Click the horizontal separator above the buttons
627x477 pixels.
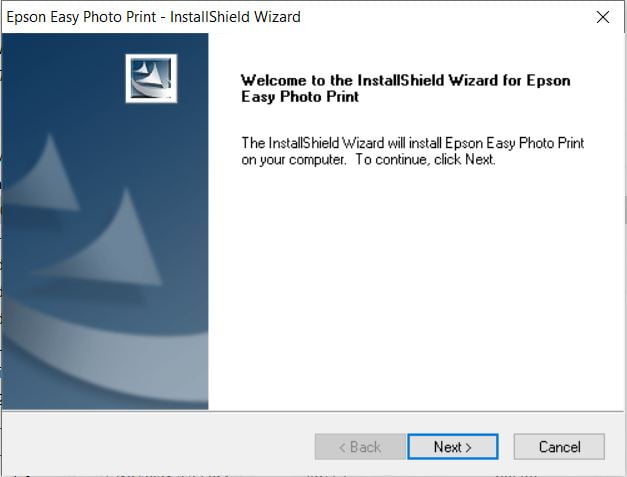(x=313, y=411)
